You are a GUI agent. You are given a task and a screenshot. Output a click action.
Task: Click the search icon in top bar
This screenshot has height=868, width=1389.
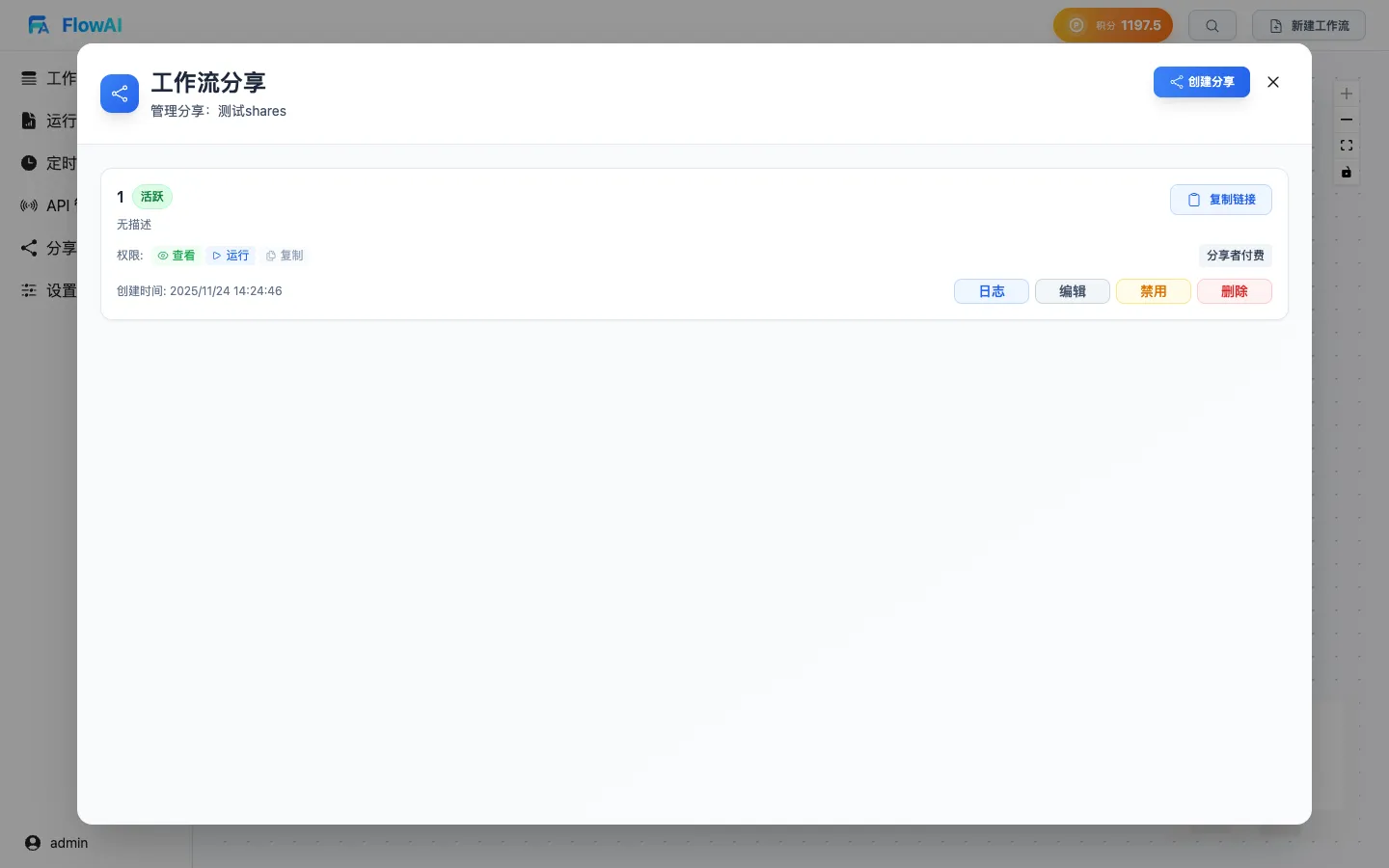[1212, 26]
